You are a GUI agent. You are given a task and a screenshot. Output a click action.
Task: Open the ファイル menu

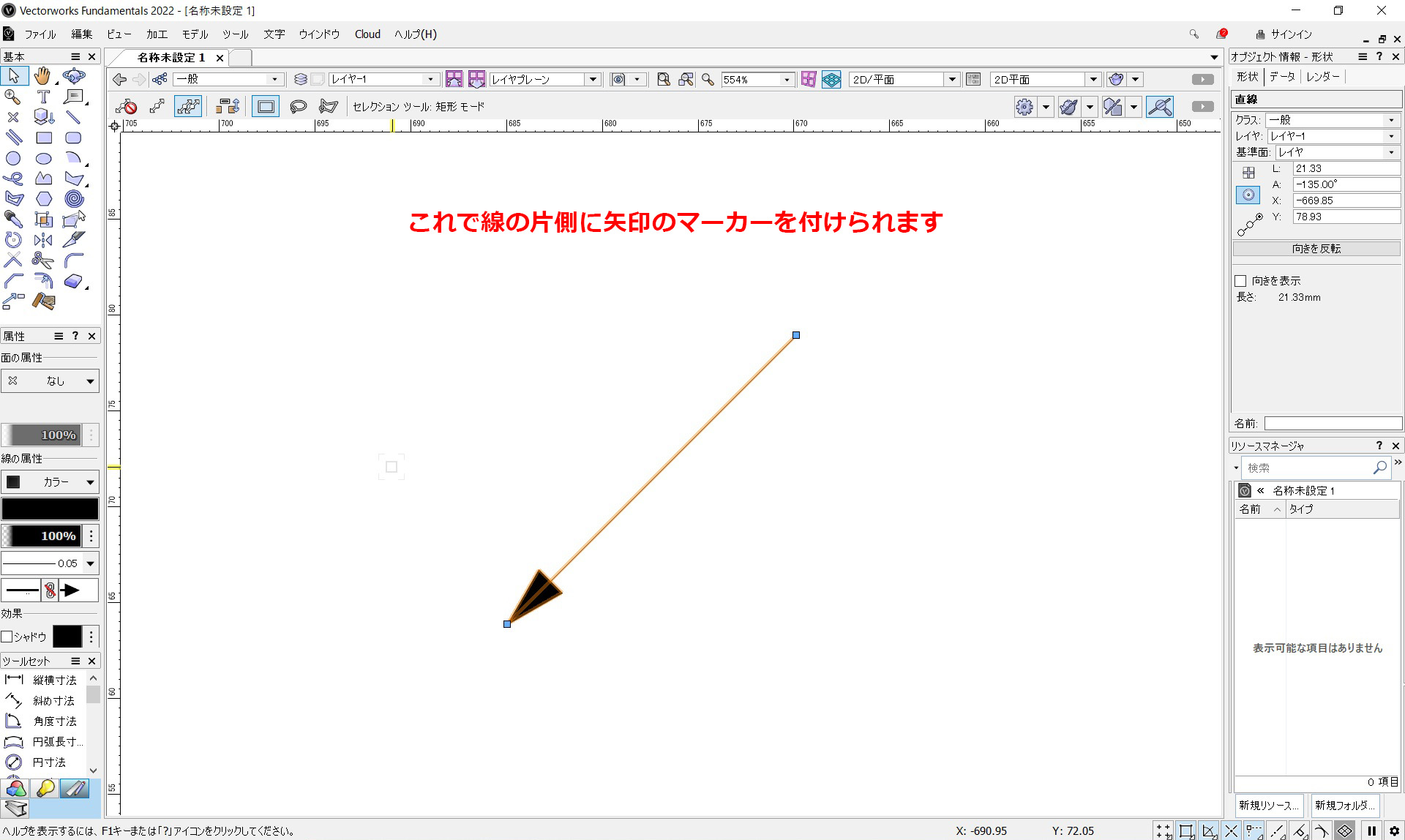point(40,34)
